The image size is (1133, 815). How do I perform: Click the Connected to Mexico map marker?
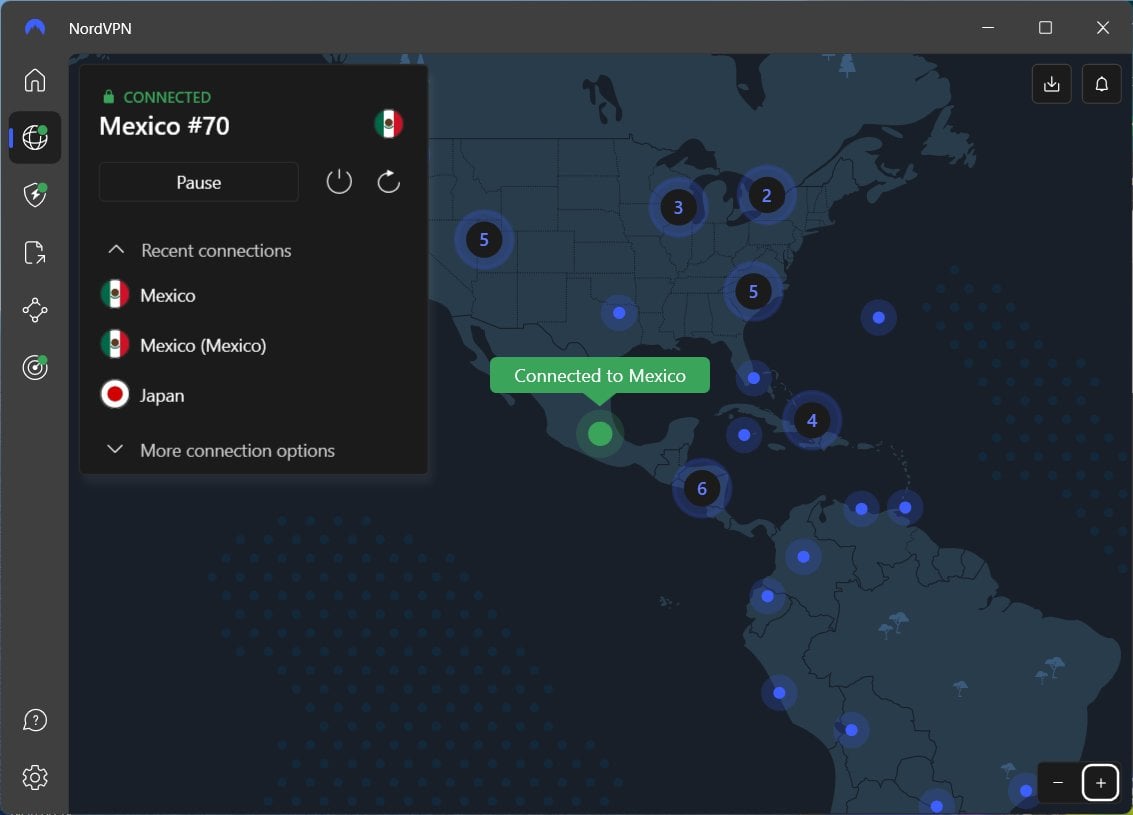tap(600, 434)
